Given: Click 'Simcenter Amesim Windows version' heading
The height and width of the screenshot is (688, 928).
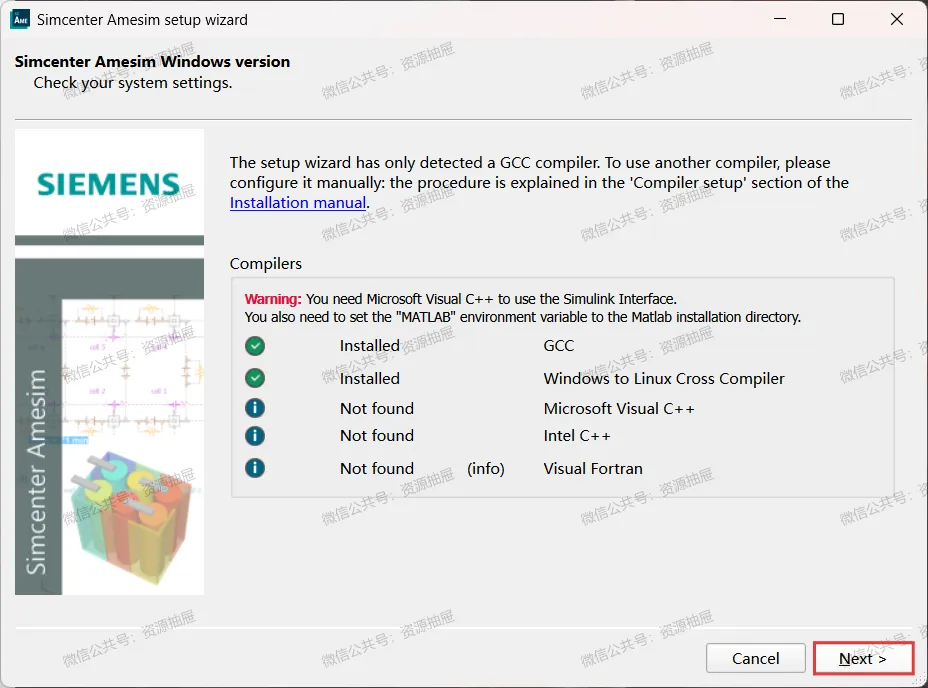Looking at the screenshot, I should point(153,62).
